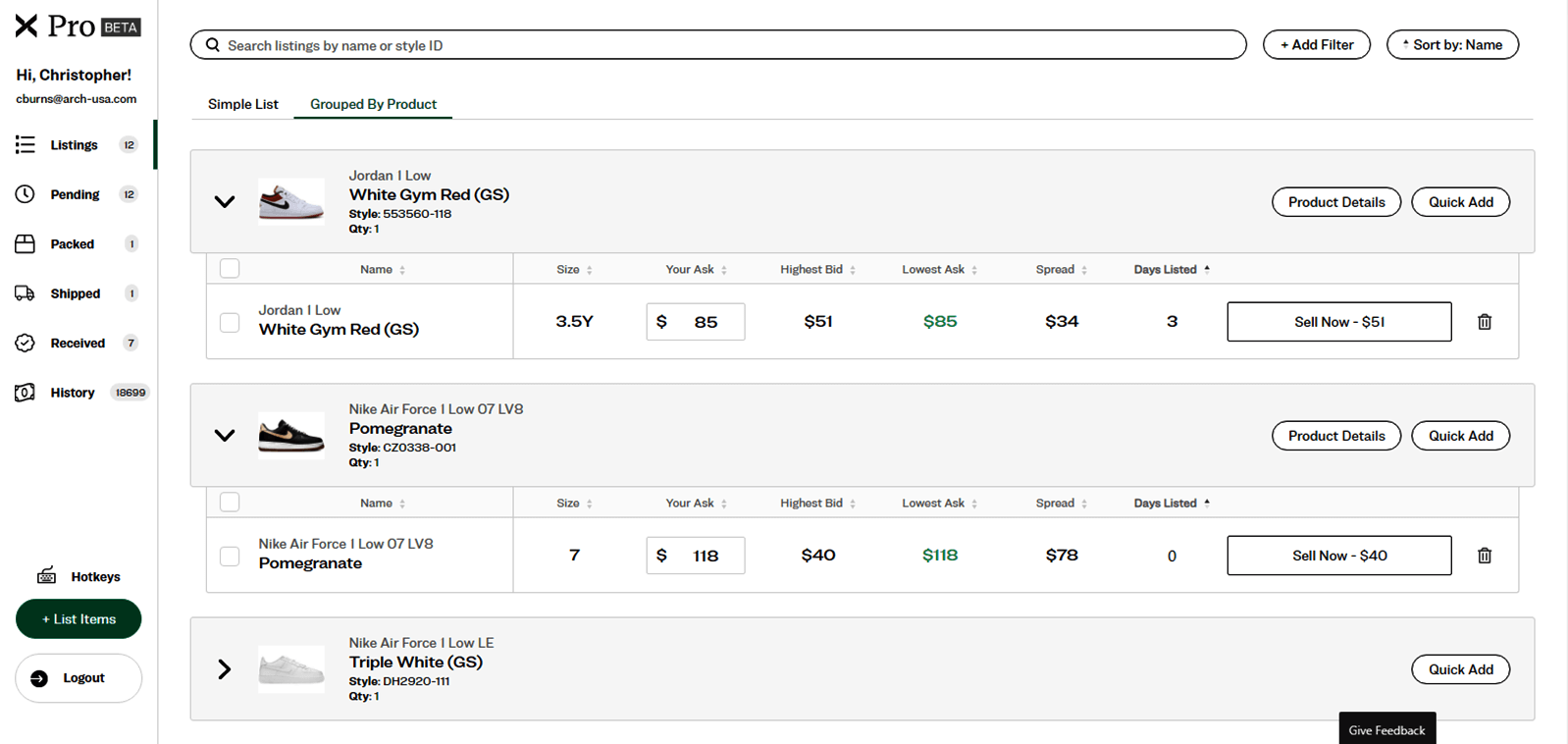Image resolution: width=1568 pixels, height=744 pixels.
Task: Click the Listings icon in the sidebar
Action: [x=26, y=145]
